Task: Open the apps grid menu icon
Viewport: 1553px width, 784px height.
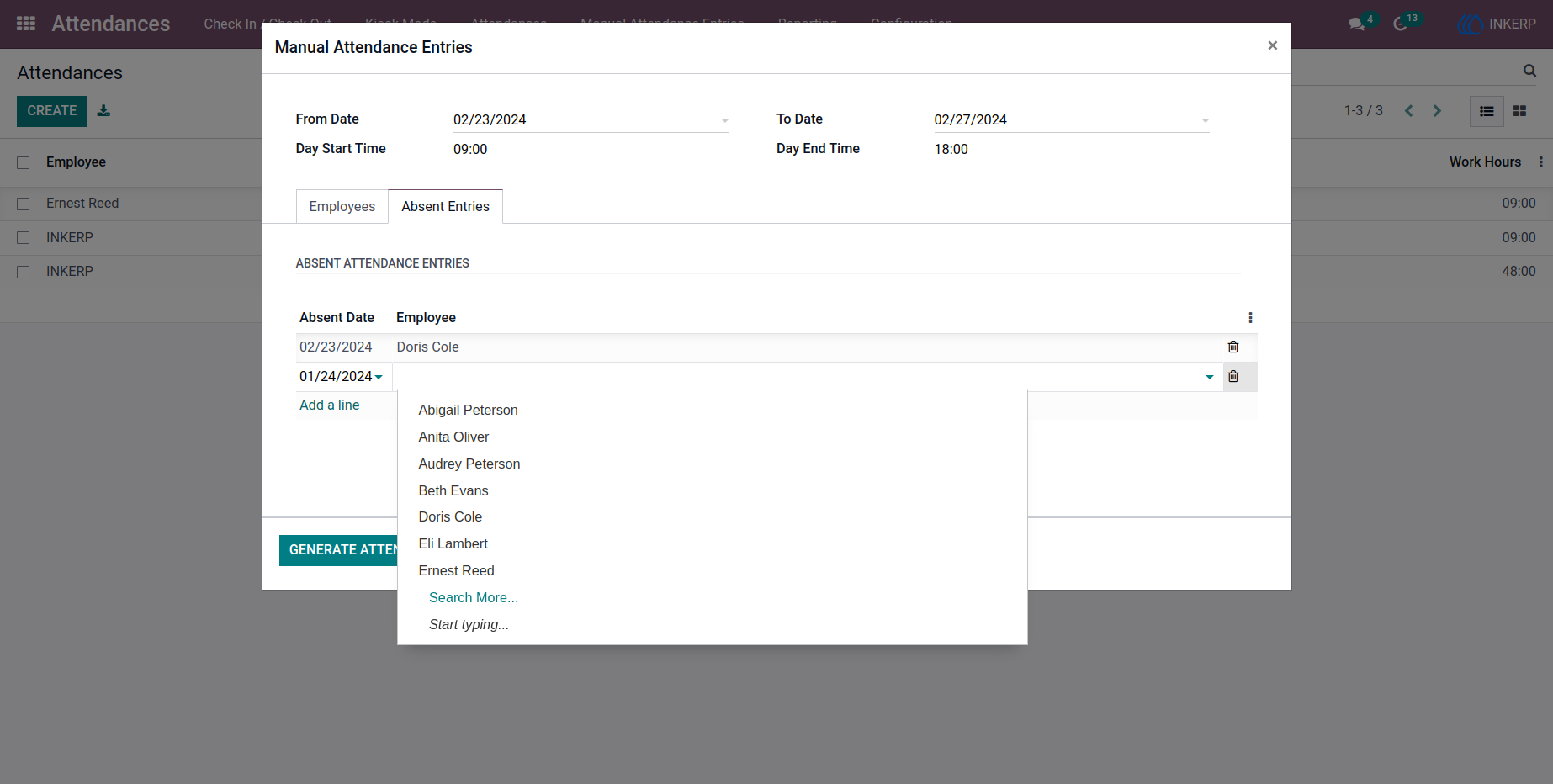Action: coord(26,24)
